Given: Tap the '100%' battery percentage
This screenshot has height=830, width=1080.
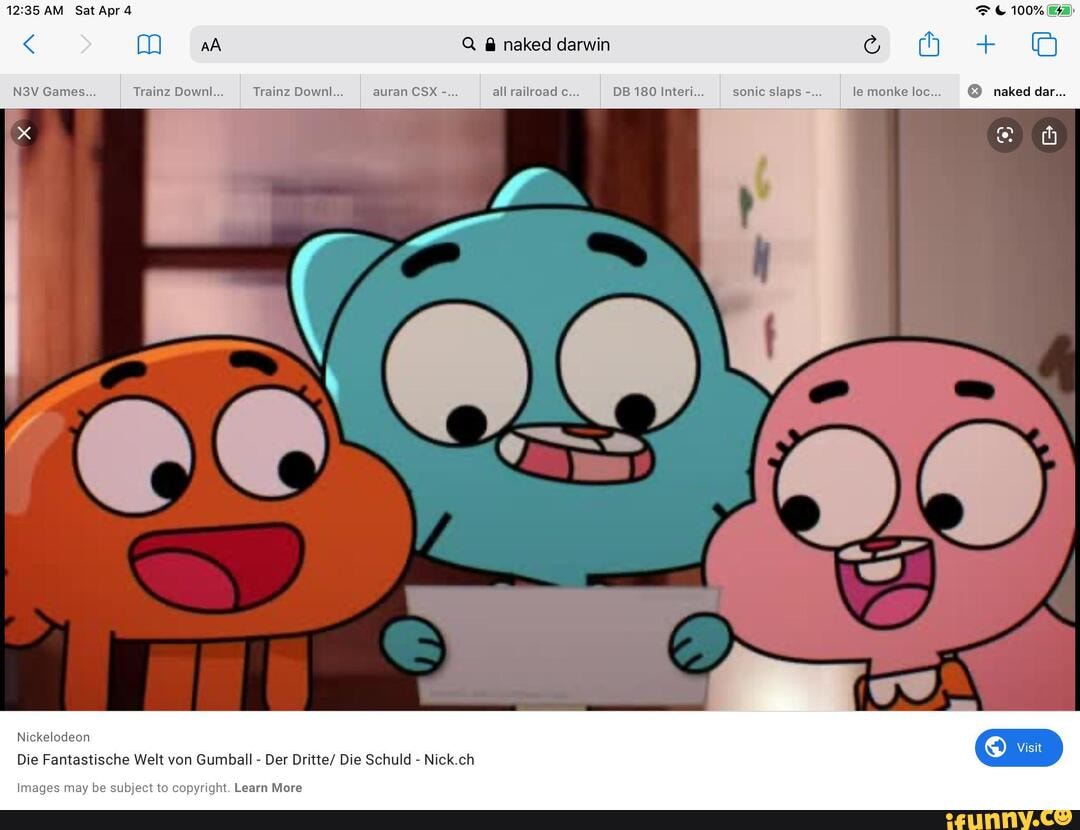Looking at the screenshot, I should [x=1027, y=10].
